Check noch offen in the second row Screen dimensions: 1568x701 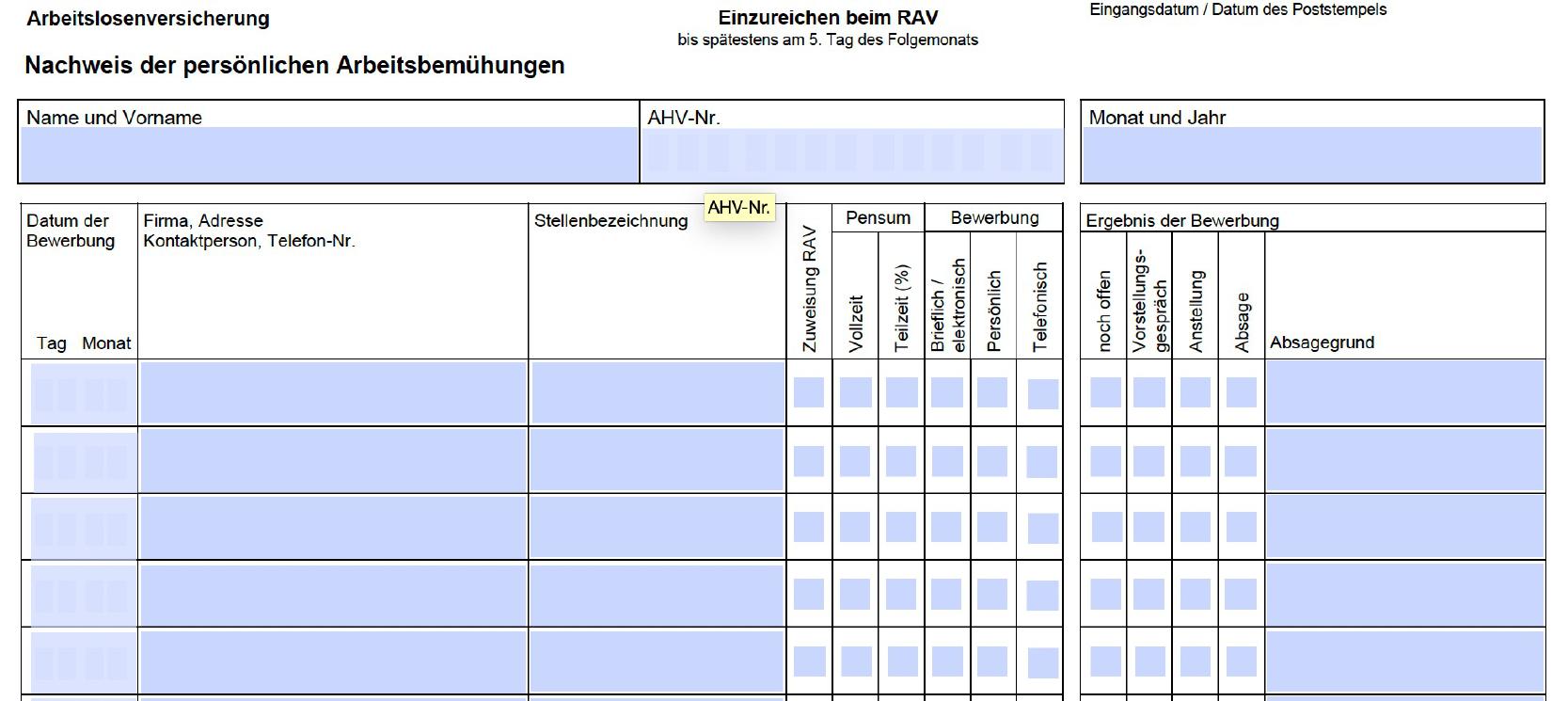[1105, 461]
